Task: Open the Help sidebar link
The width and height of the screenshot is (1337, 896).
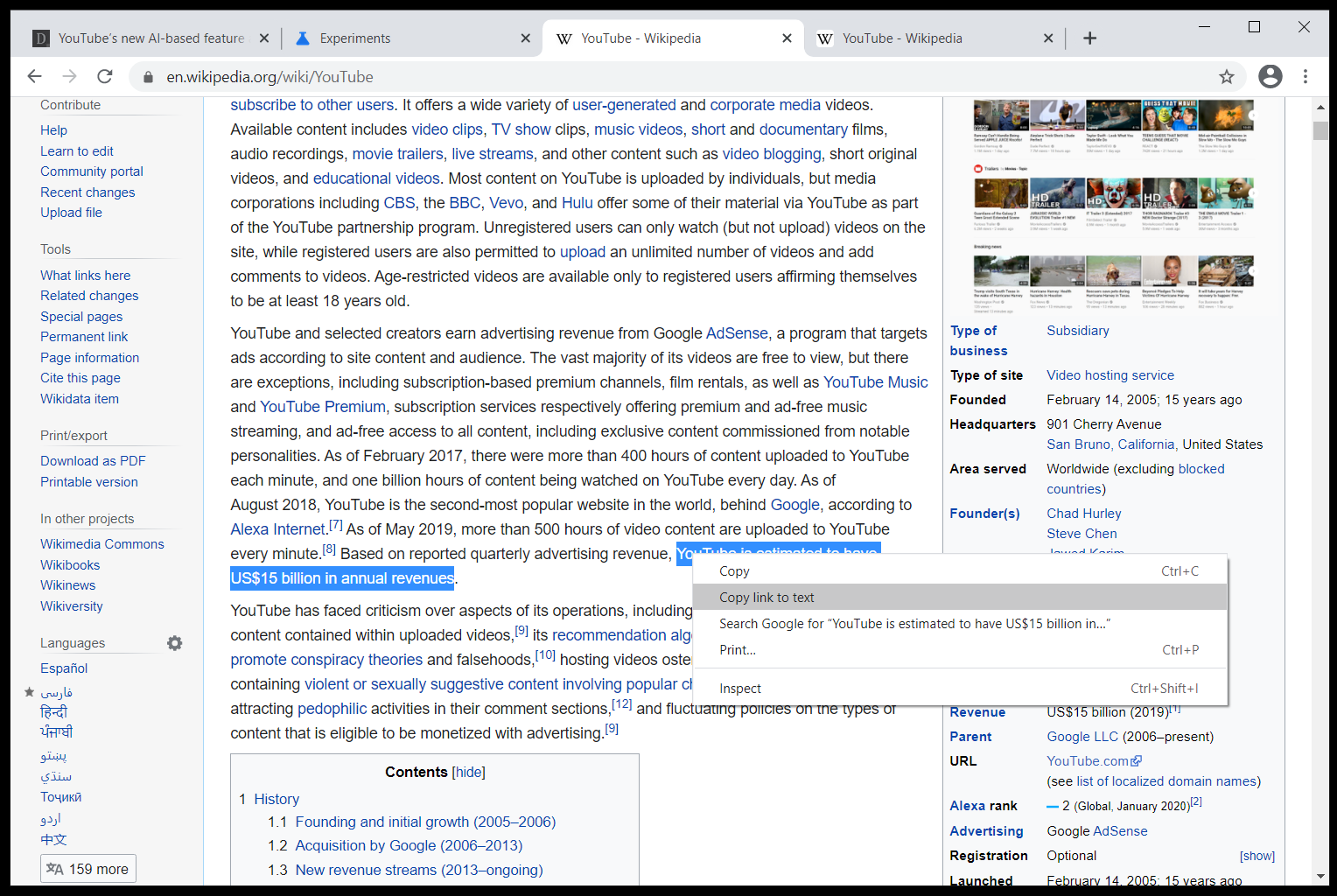Action: pos(53,130)
